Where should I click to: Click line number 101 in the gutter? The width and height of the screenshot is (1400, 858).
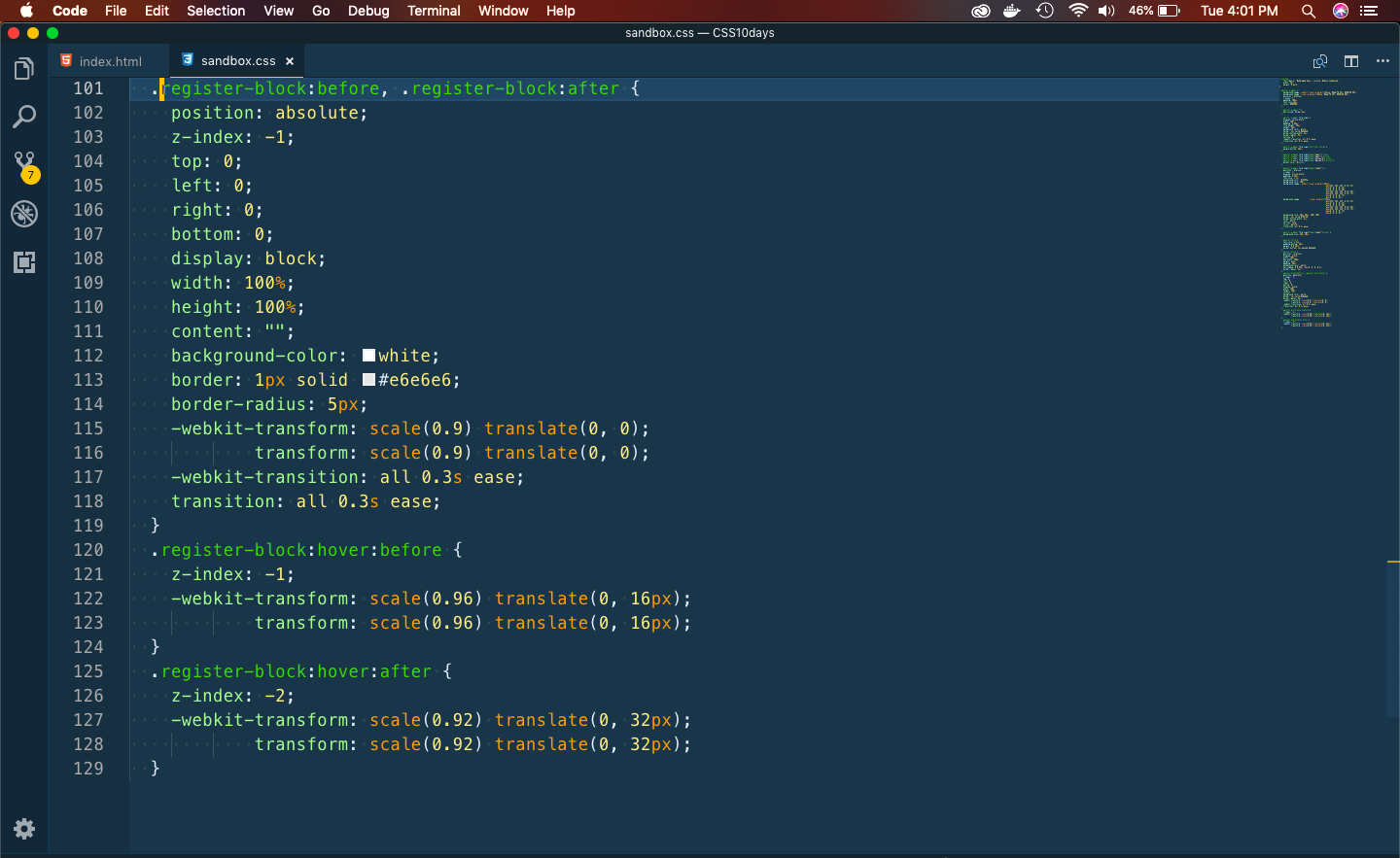[x=87, y=88]
